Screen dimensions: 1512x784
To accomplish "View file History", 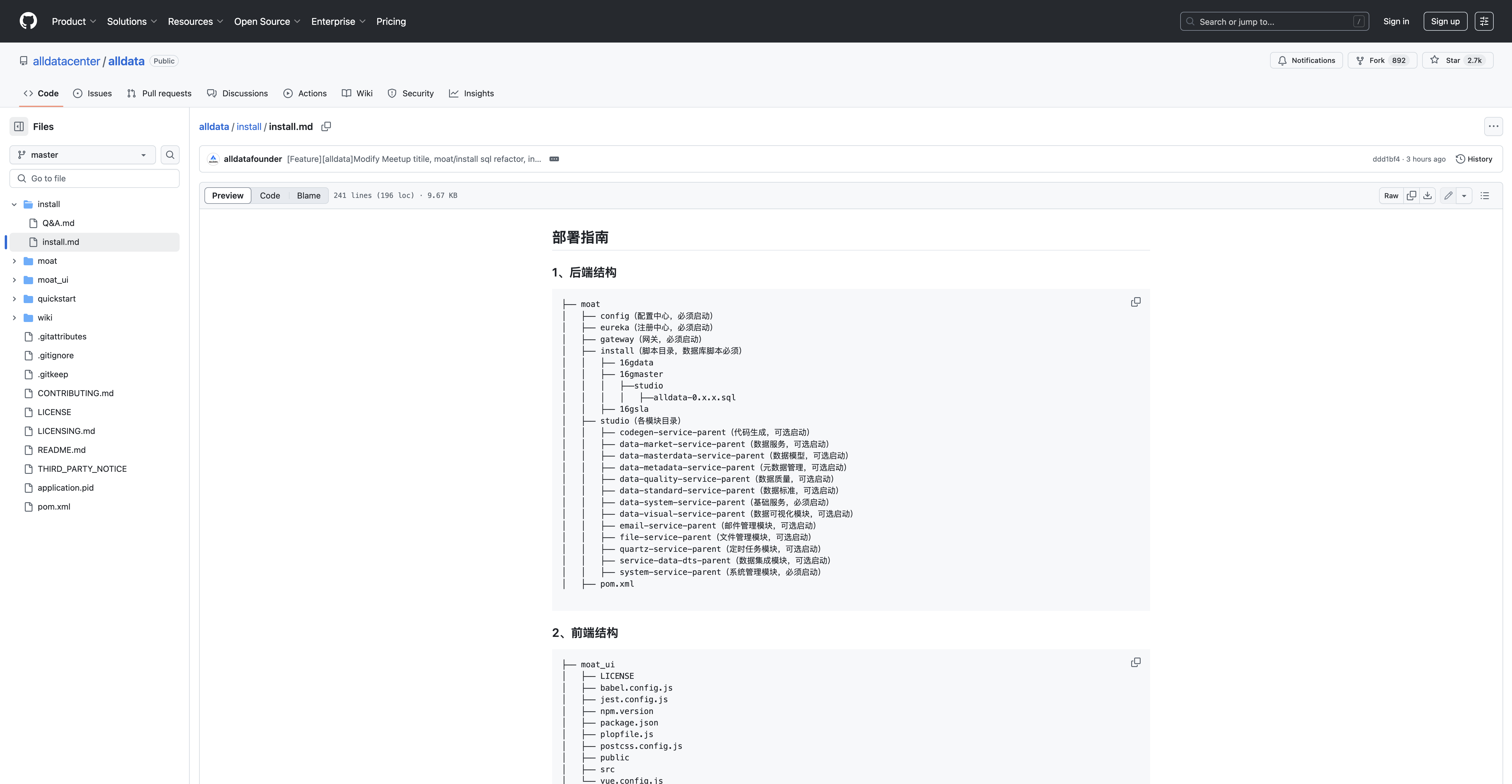I will [1474, 159].
